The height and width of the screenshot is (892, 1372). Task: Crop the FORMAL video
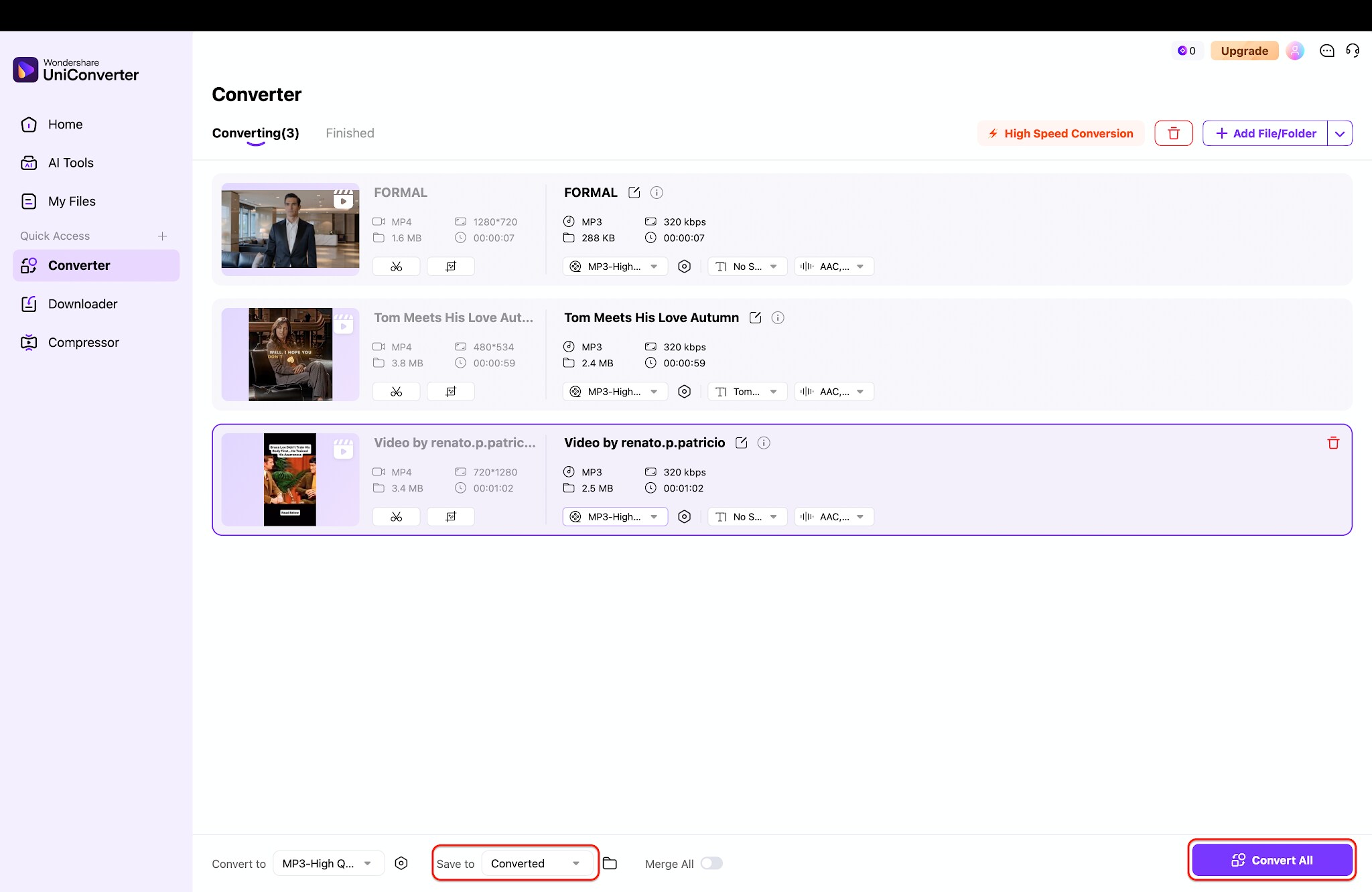[451, 267]
